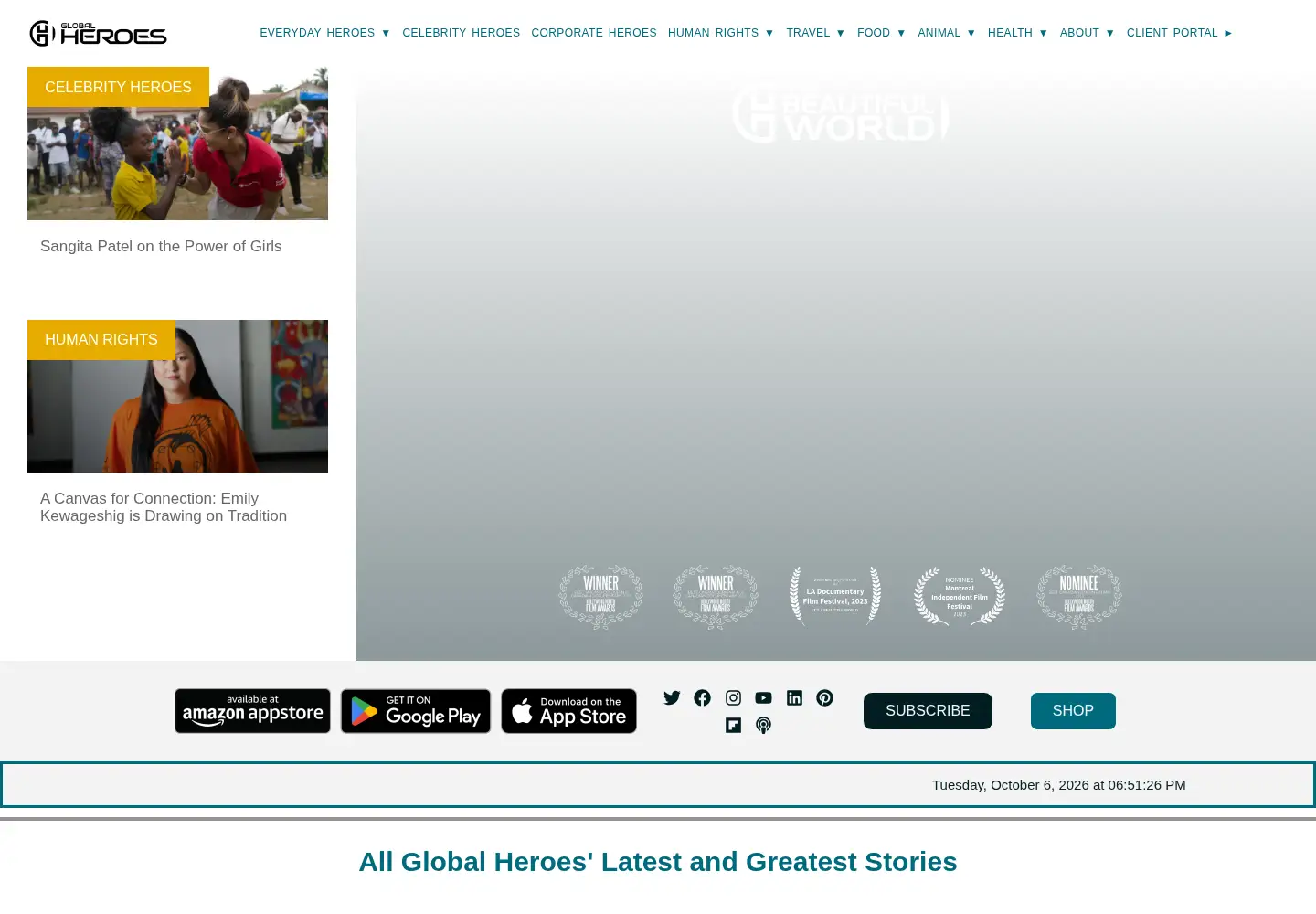Open the Corporate Heroes nav item

[x=594, y=33]
